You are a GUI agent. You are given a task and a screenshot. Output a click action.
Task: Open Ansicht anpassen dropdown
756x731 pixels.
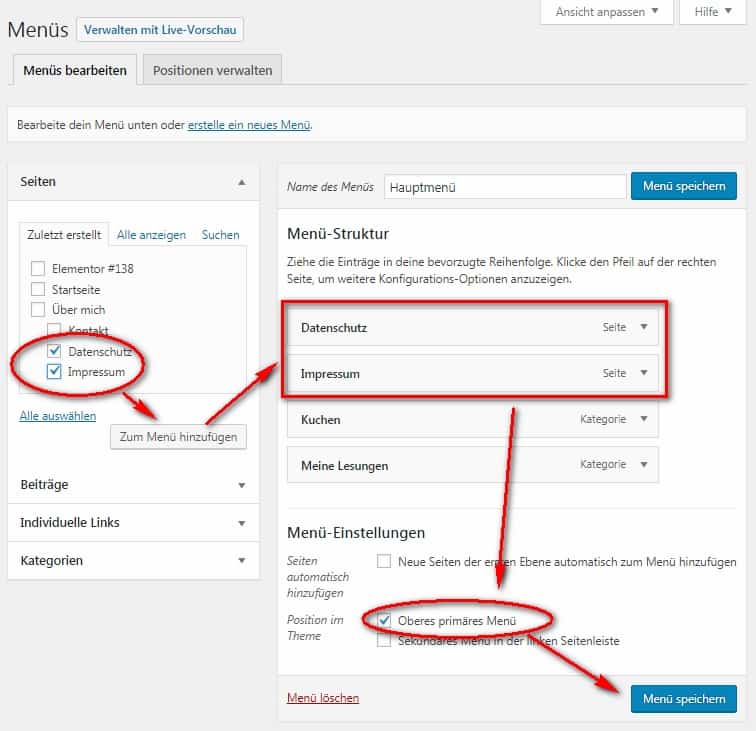[x=607, y=12]
